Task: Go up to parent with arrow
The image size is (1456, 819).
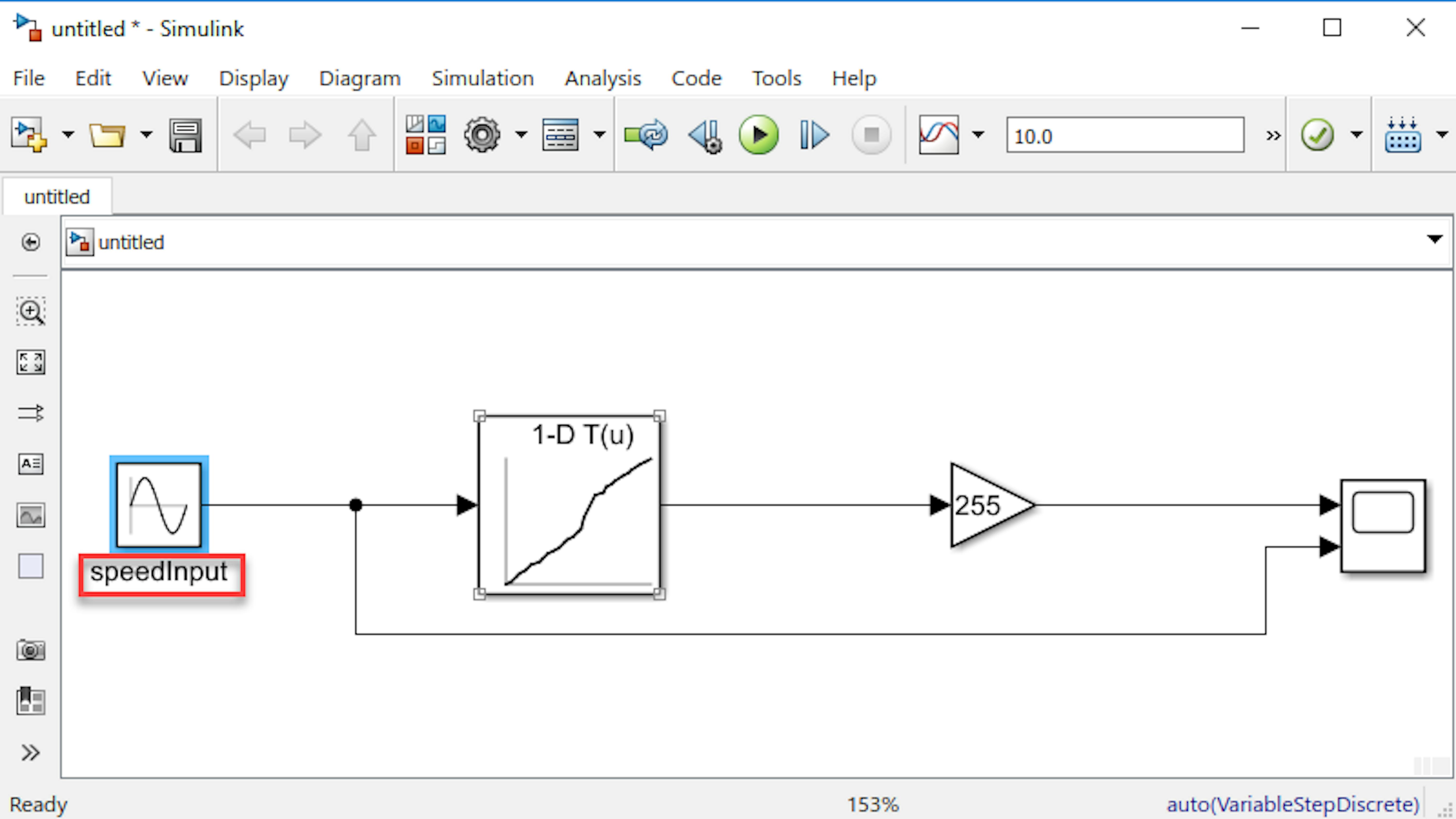Action: point(362,135)
